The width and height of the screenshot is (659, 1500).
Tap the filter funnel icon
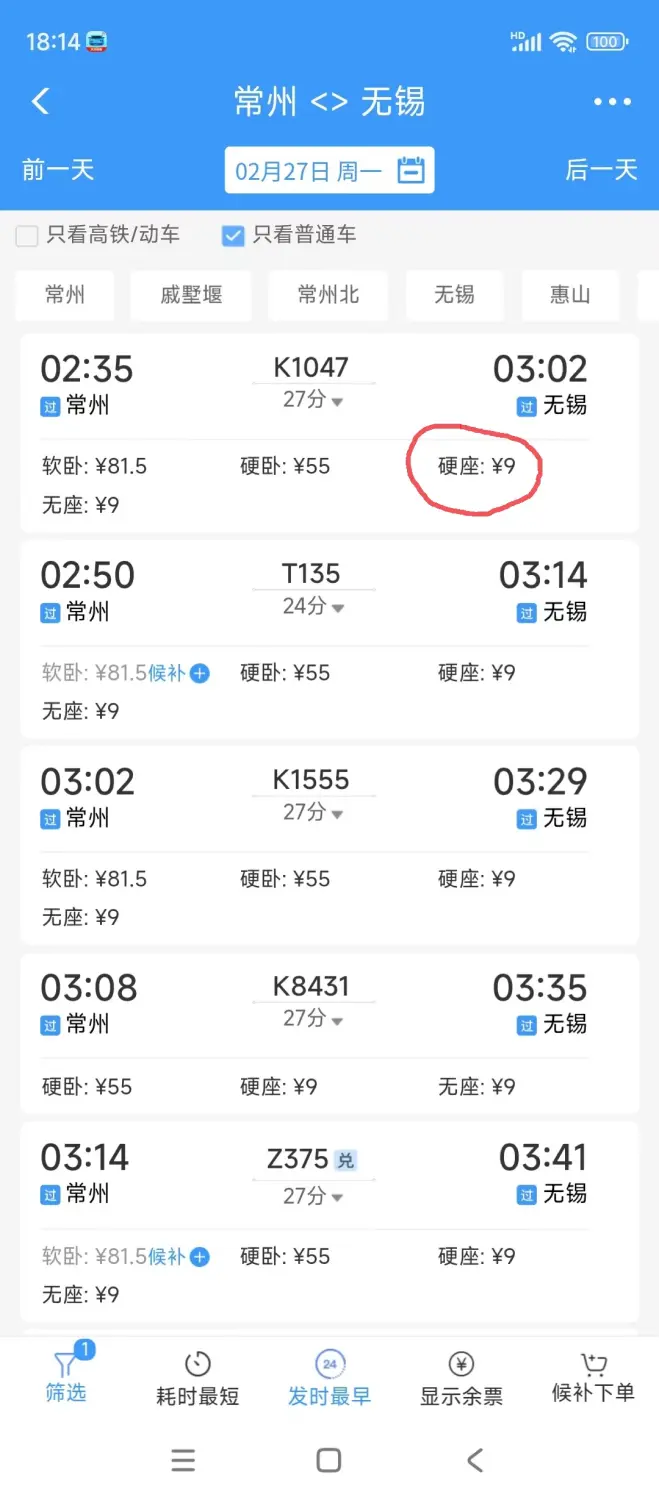[65, 1364]
